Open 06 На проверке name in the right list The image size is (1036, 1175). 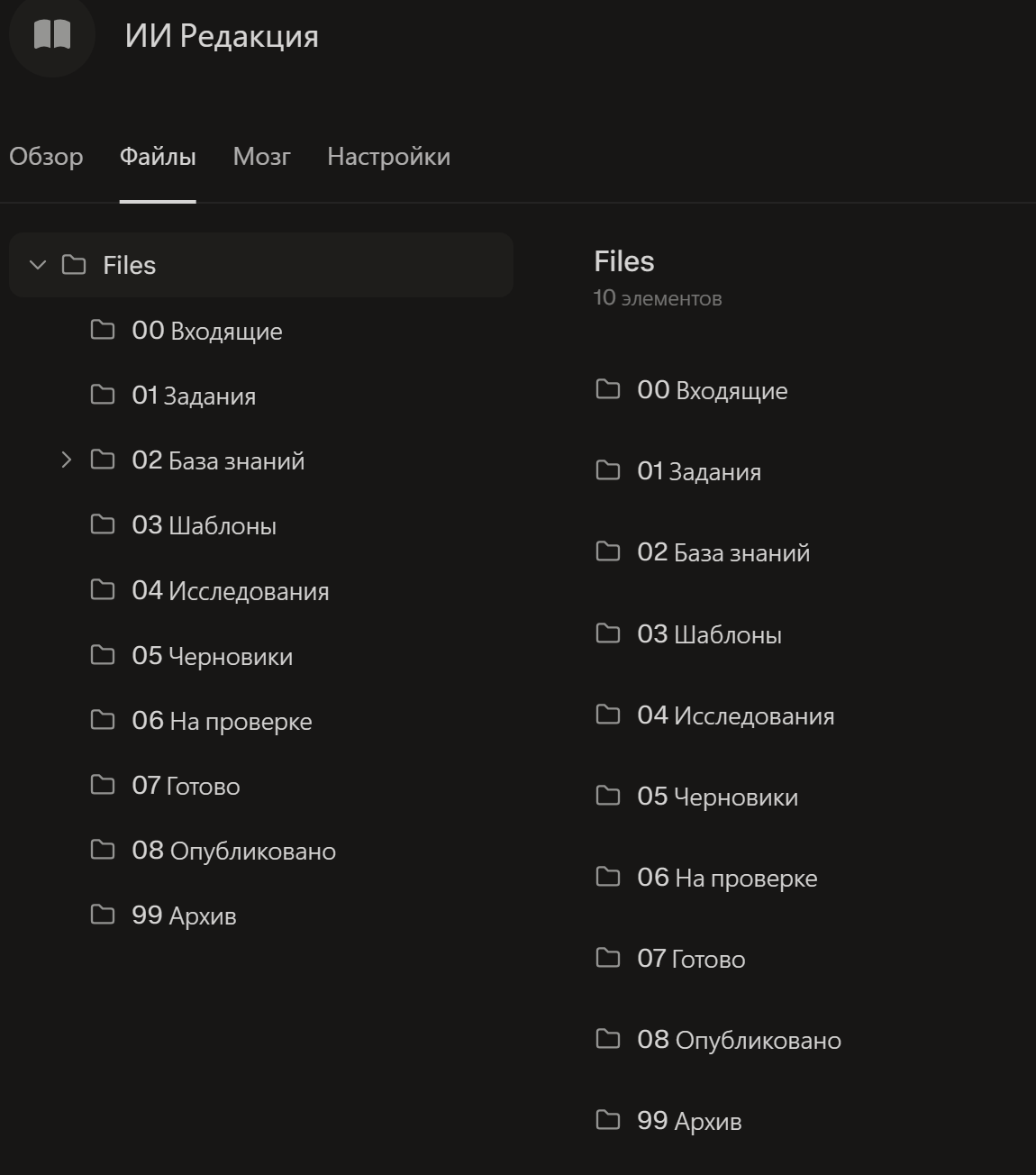click(x=727, y=878)
